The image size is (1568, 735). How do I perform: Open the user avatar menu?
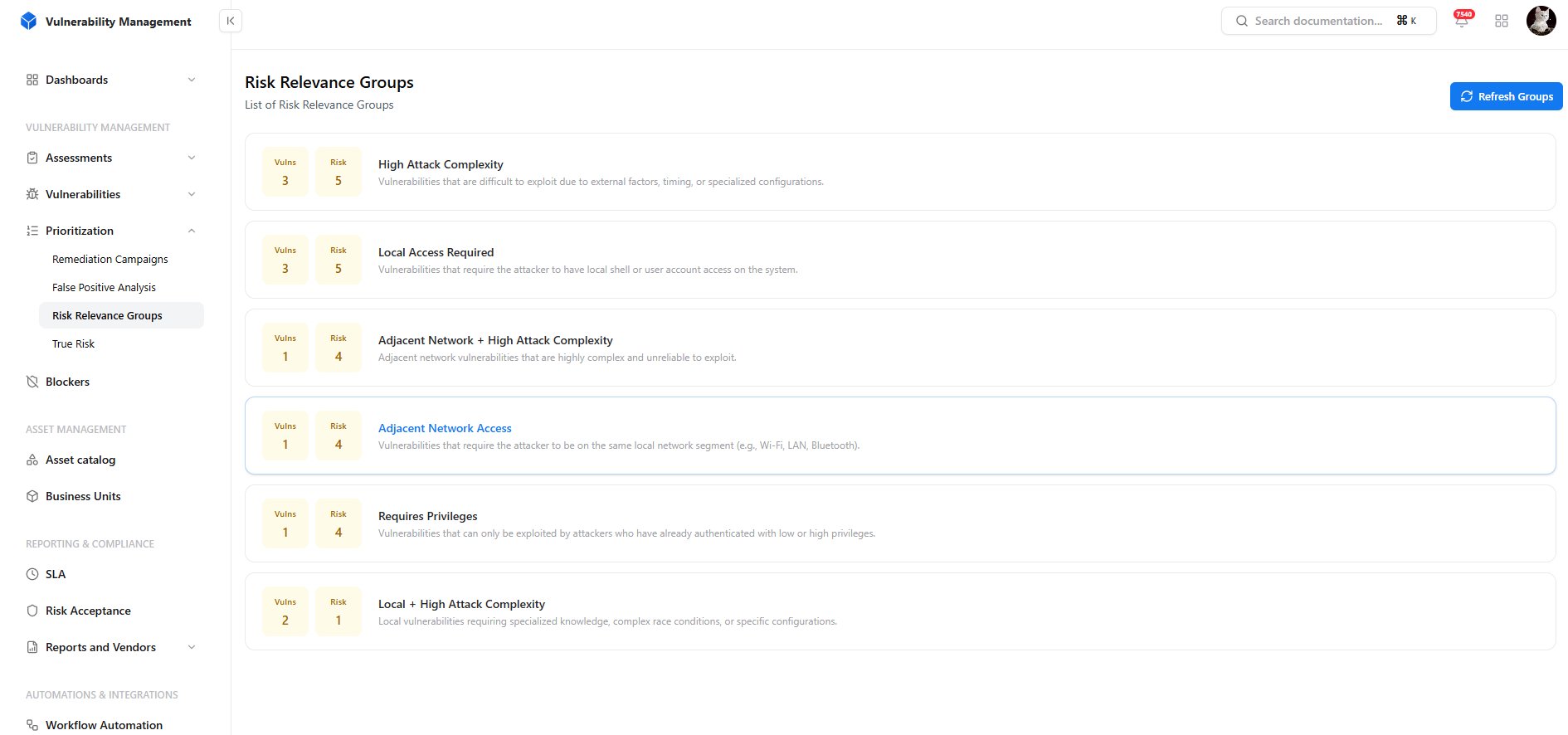tap(1541, 21)
